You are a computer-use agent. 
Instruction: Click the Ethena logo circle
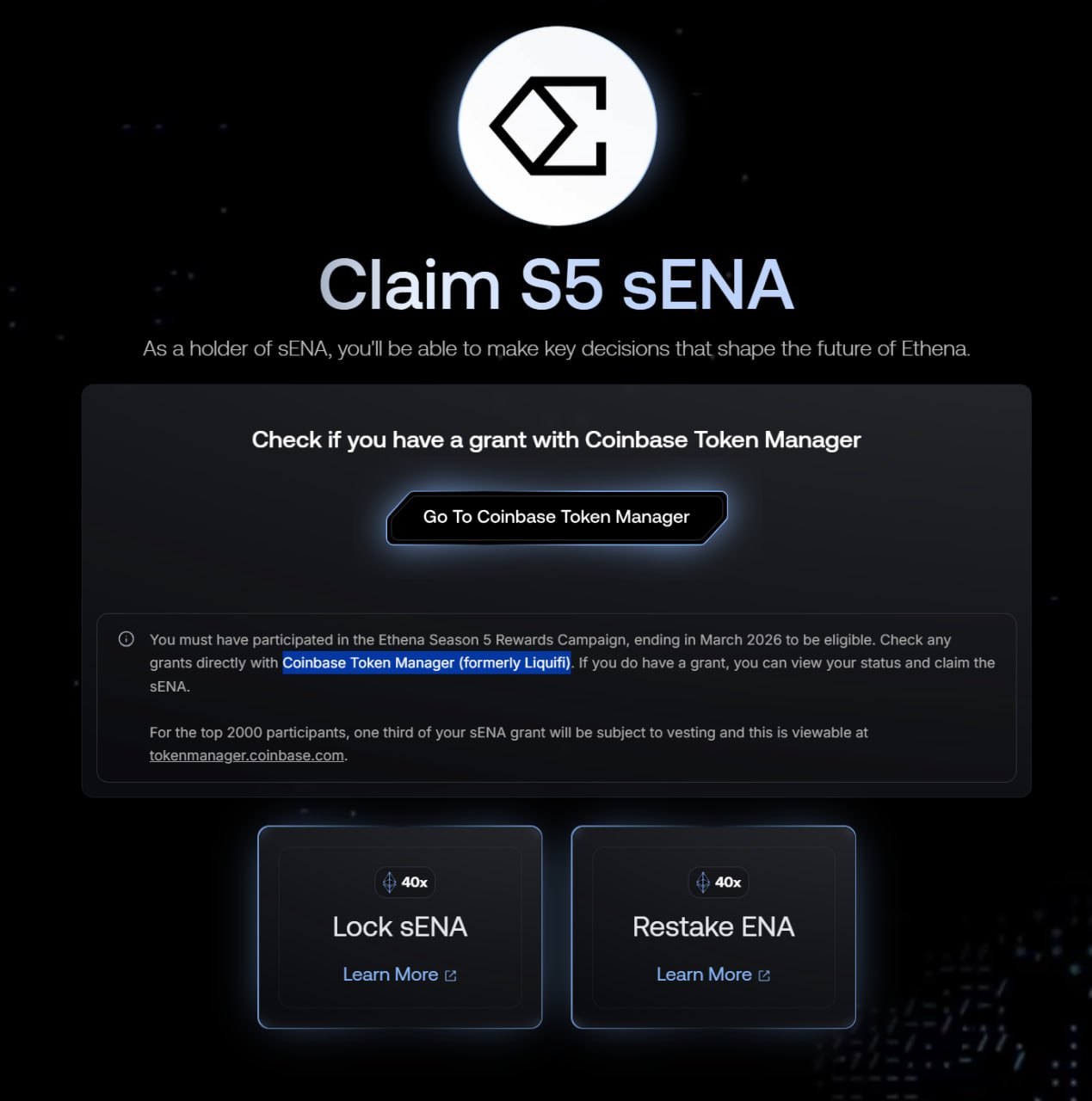[x=558, y=126]
